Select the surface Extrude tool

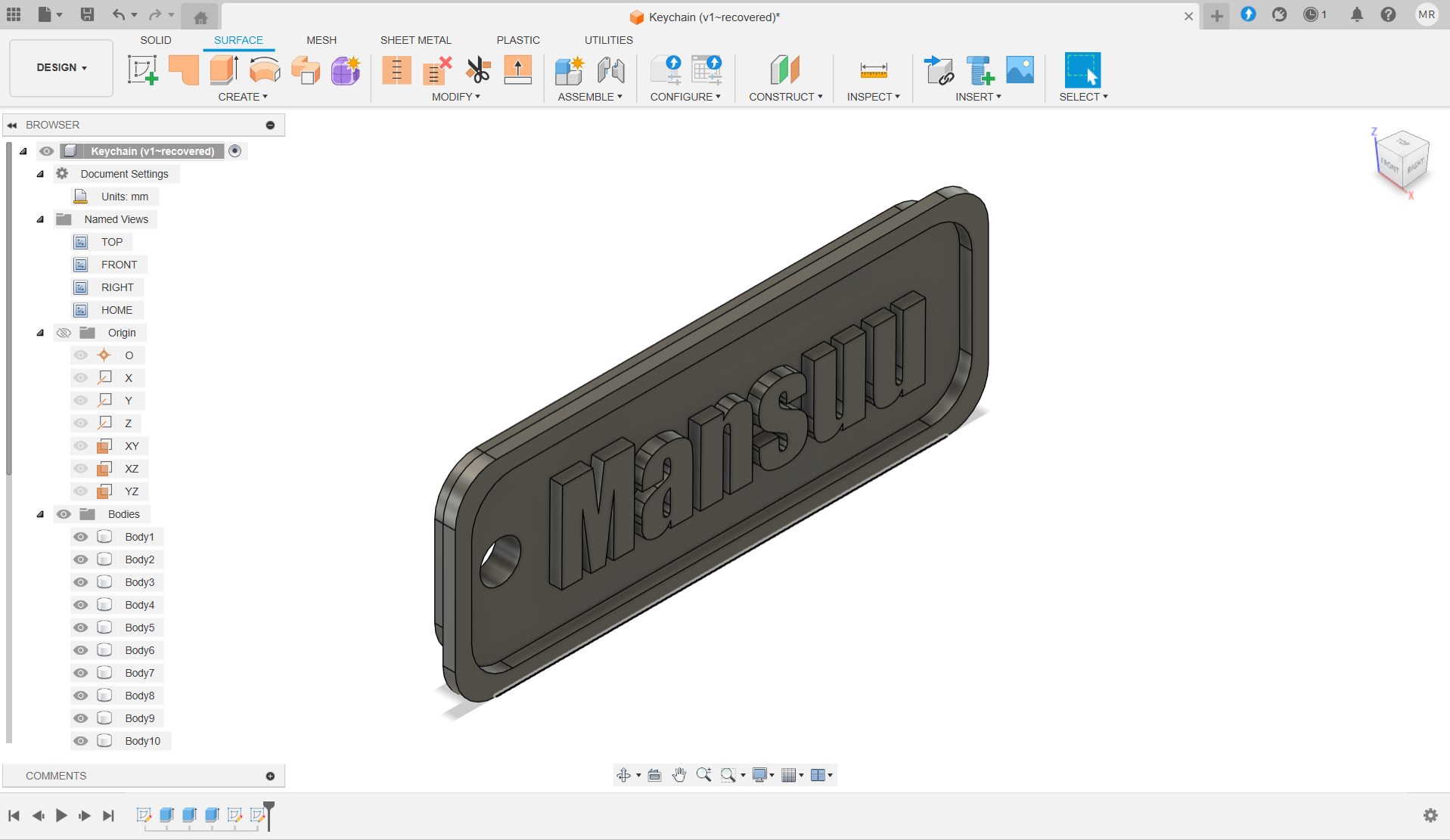224,70
